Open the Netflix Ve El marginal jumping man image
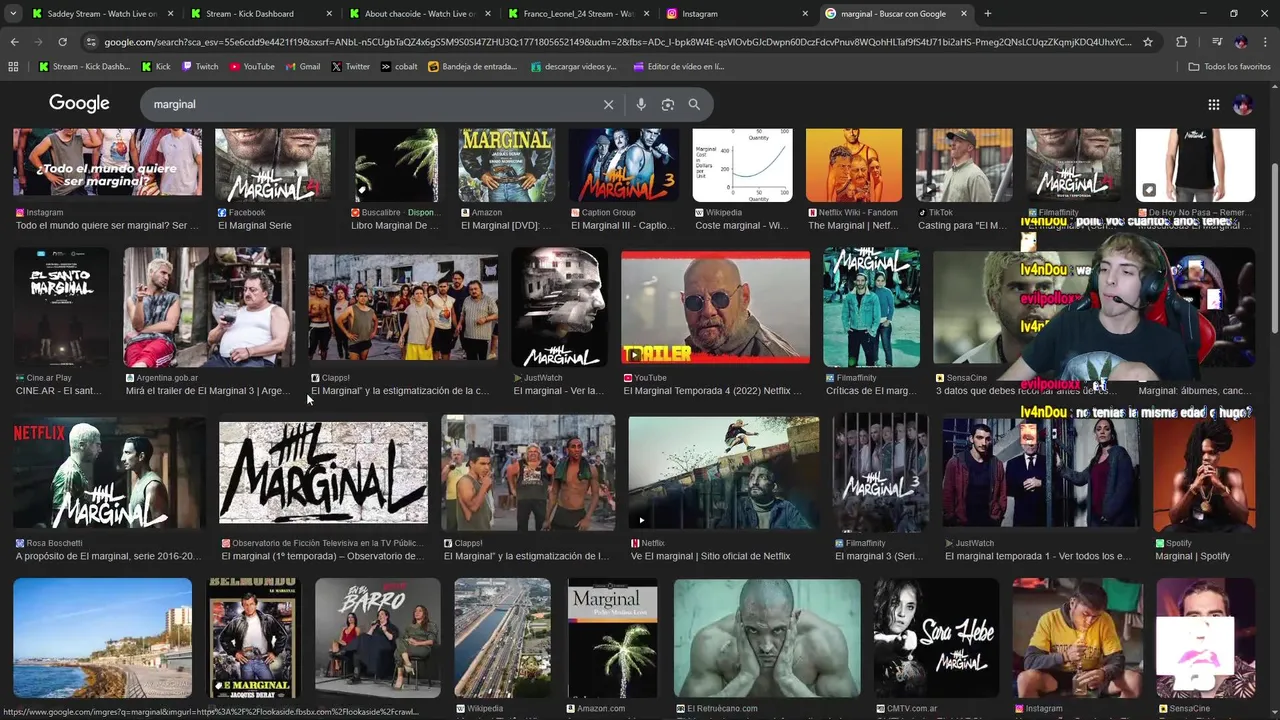This screenshot has width=1280, height=720. pyautogui.click(x=724, y=472)
